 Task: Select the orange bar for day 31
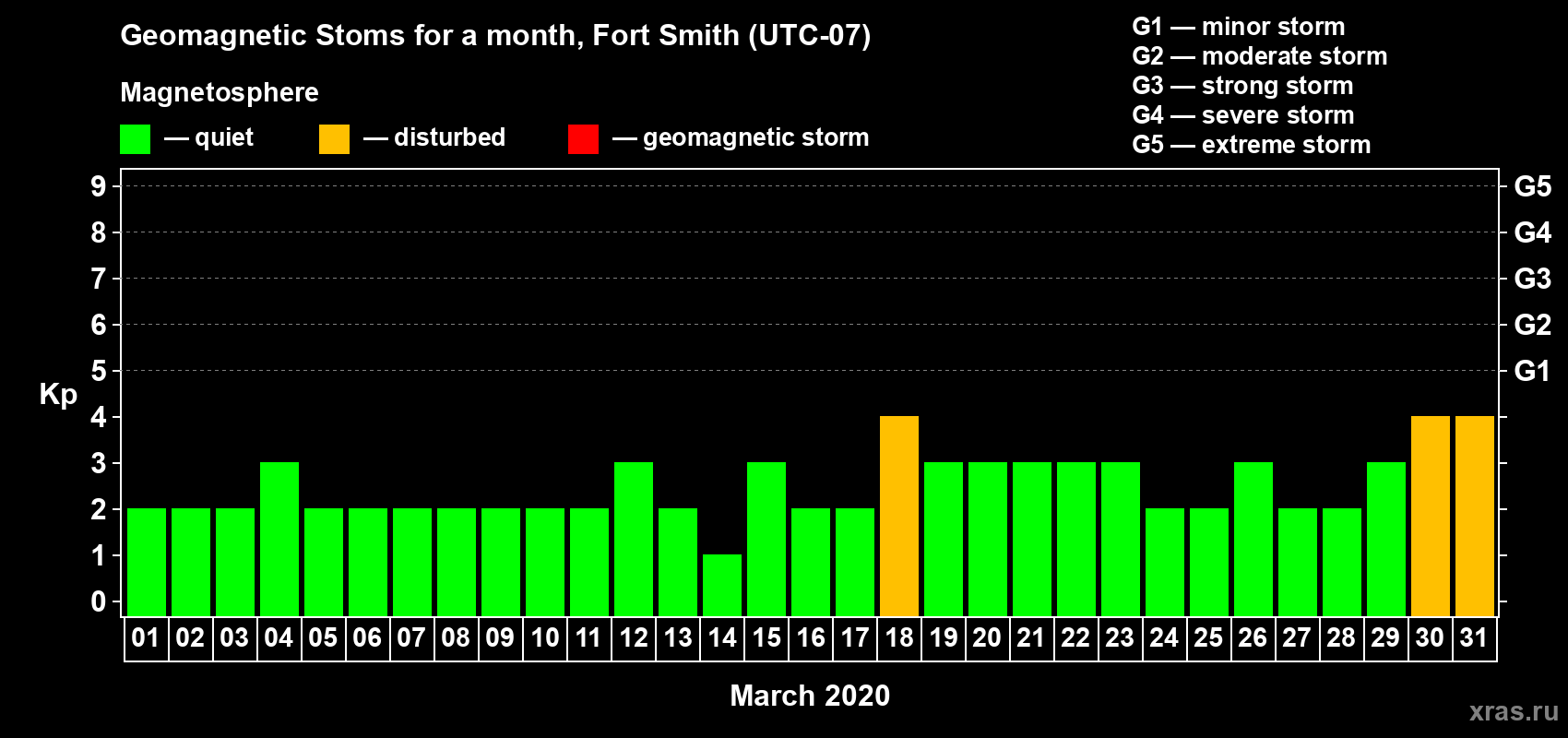[1475, 517]
